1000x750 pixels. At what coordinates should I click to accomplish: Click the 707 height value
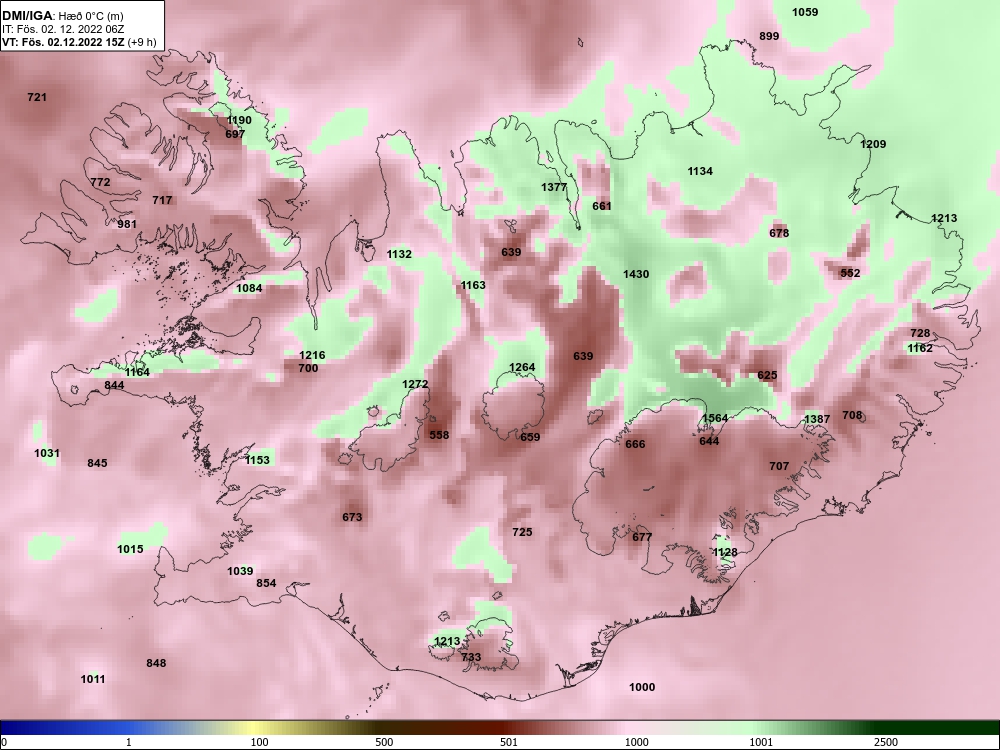point(779,467)
